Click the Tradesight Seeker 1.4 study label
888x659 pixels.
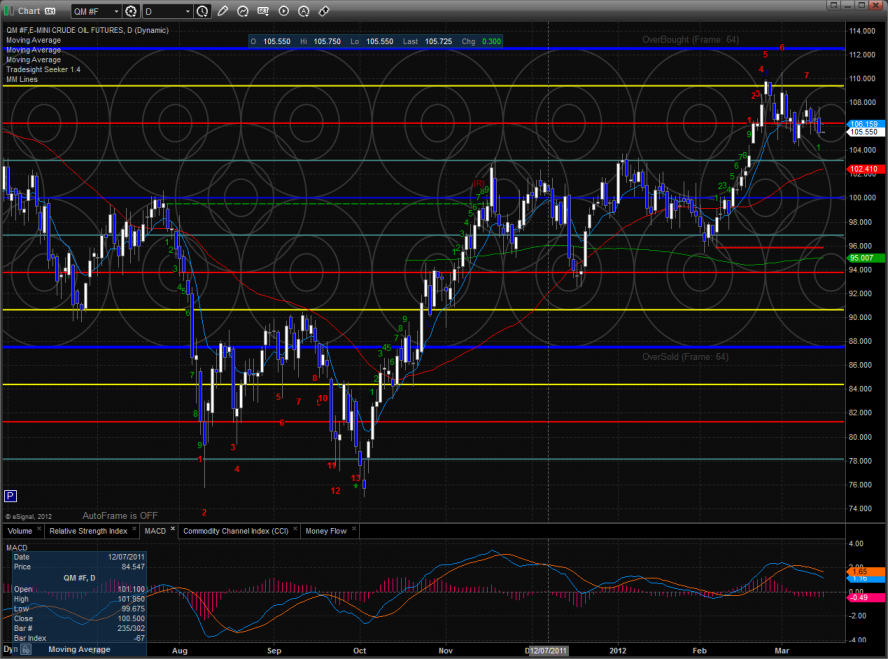42,69
